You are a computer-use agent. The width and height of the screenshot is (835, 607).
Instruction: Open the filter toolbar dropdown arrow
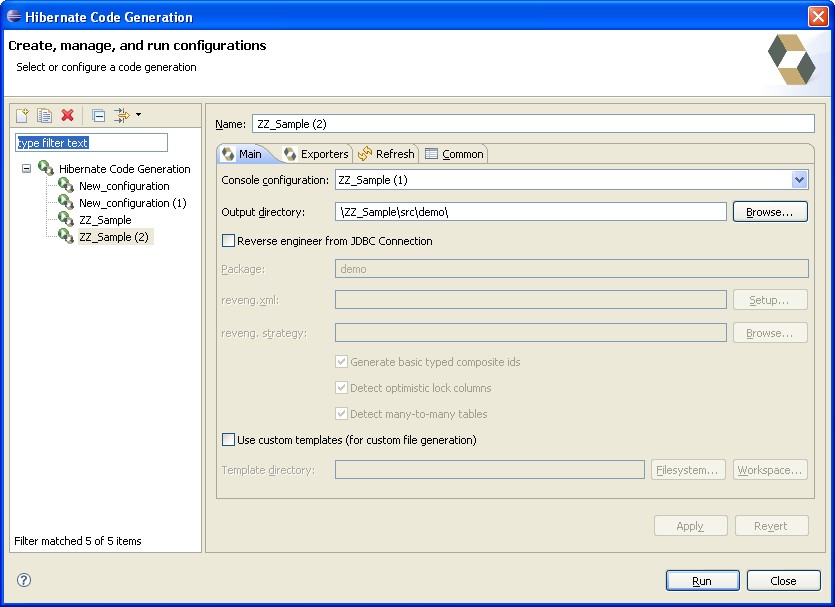pyautogui.click(x=138, y=115)
